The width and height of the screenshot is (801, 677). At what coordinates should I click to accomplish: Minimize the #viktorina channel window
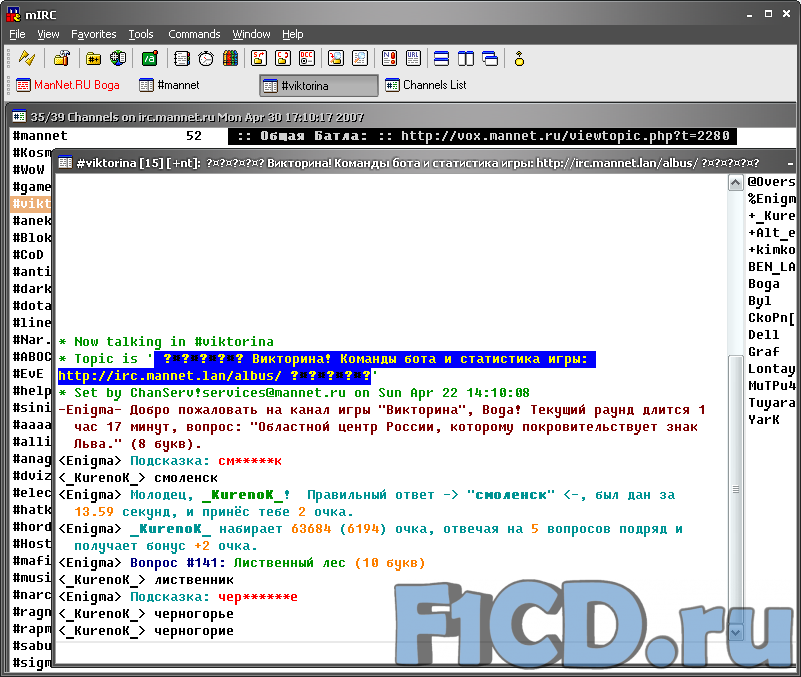coord(790,163)
